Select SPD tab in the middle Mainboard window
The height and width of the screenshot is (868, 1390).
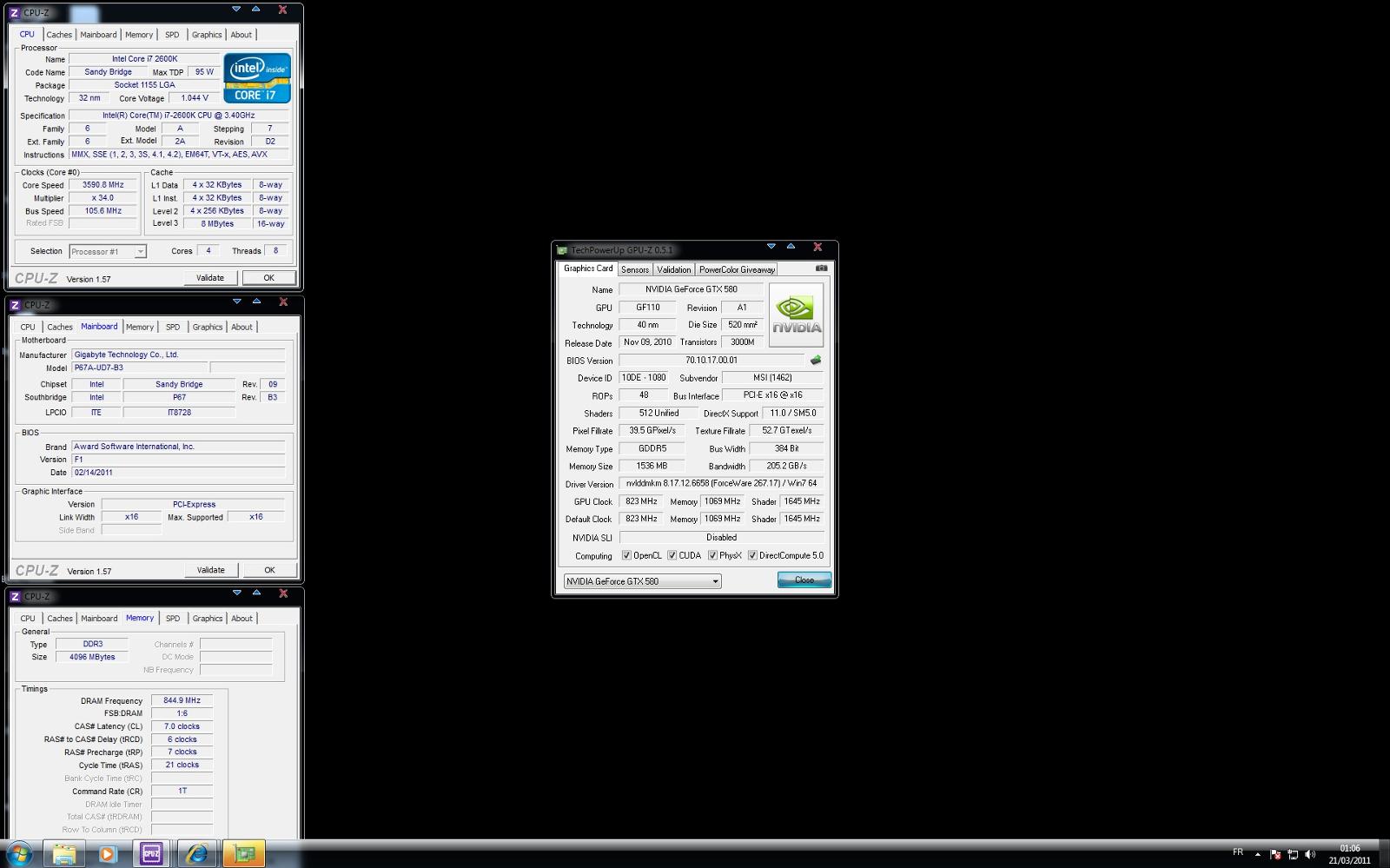coord(173,327)
